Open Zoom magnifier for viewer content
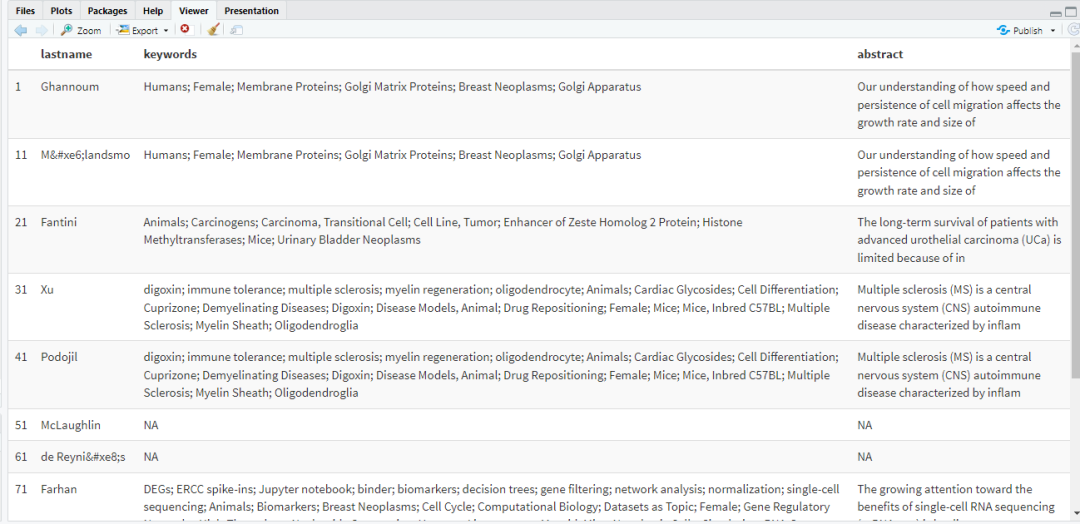This screenshot has width=1080, height=524. pyautogui.click(x=81, y=30)
